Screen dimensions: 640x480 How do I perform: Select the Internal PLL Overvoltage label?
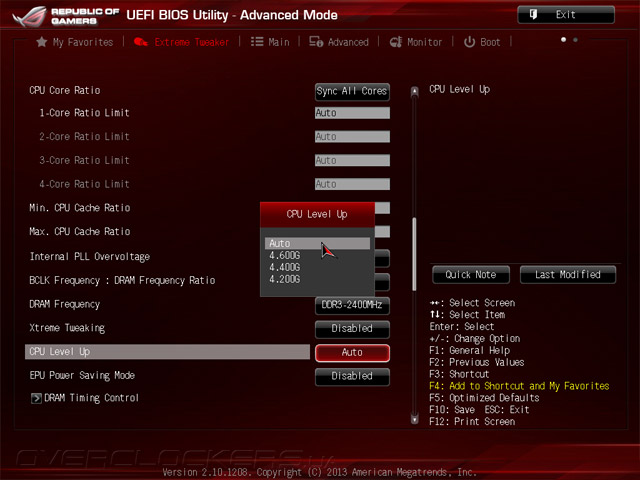[89, 257]
